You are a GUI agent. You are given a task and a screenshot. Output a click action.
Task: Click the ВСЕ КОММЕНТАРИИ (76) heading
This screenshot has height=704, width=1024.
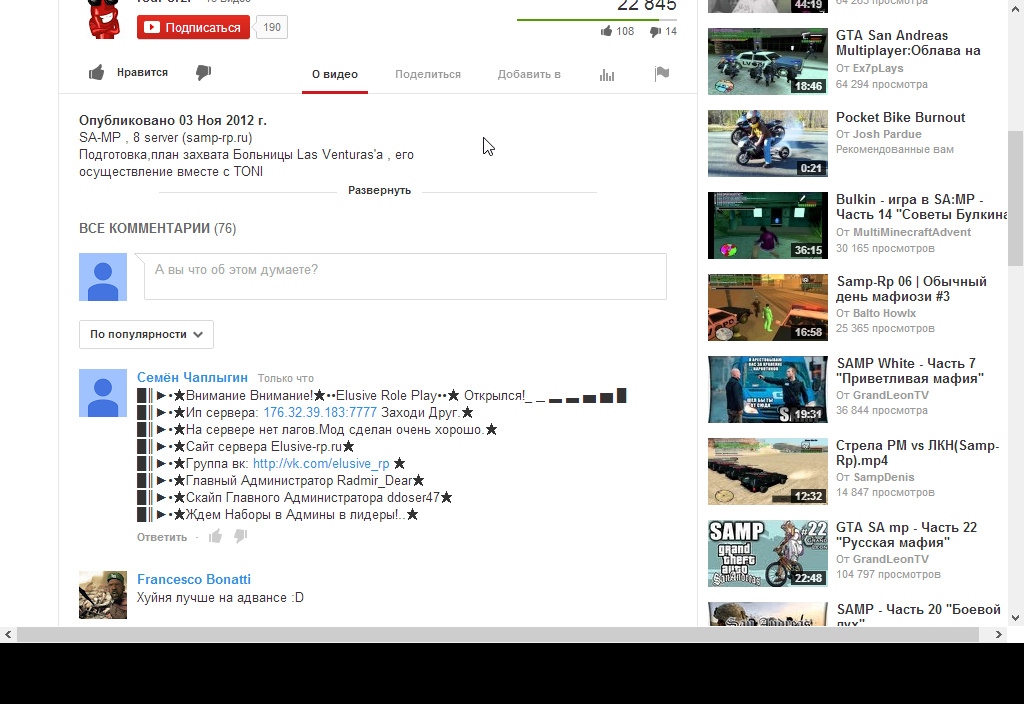(157, 229)
